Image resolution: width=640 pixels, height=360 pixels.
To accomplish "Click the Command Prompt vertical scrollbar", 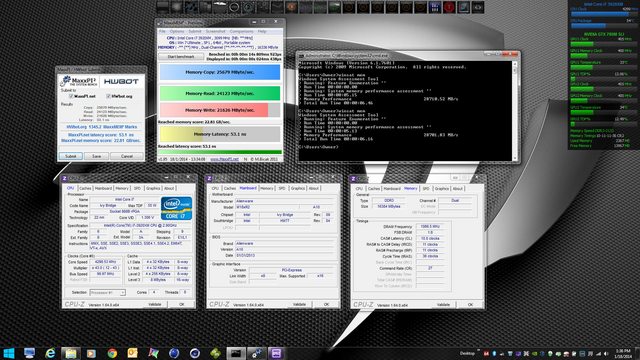I will [515, 110].
